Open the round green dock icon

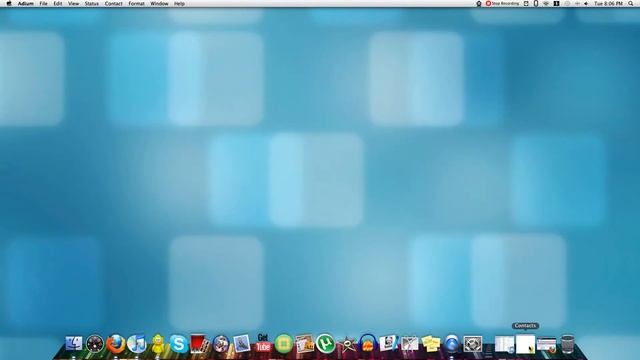[284, 344]
